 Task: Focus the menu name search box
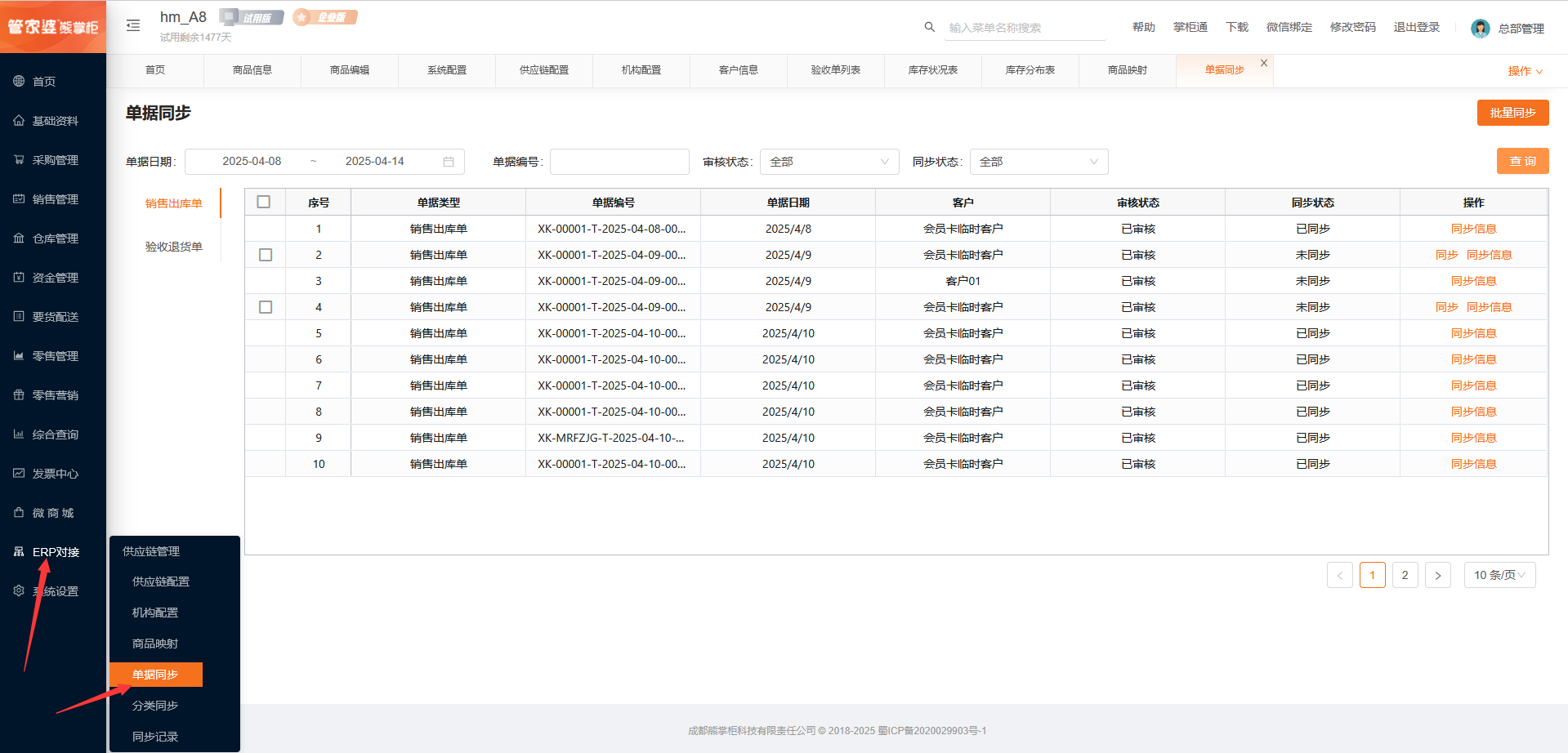click(x=1026, y=28)
